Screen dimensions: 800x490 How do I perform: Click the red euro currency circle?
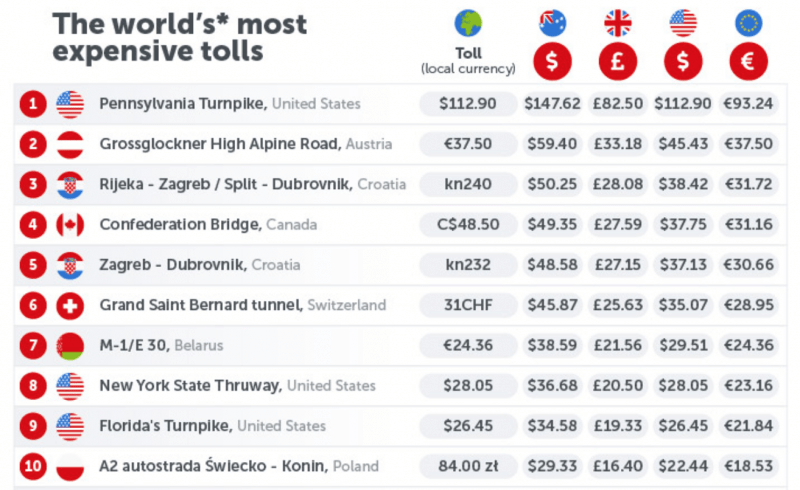(x=748, y=61)
